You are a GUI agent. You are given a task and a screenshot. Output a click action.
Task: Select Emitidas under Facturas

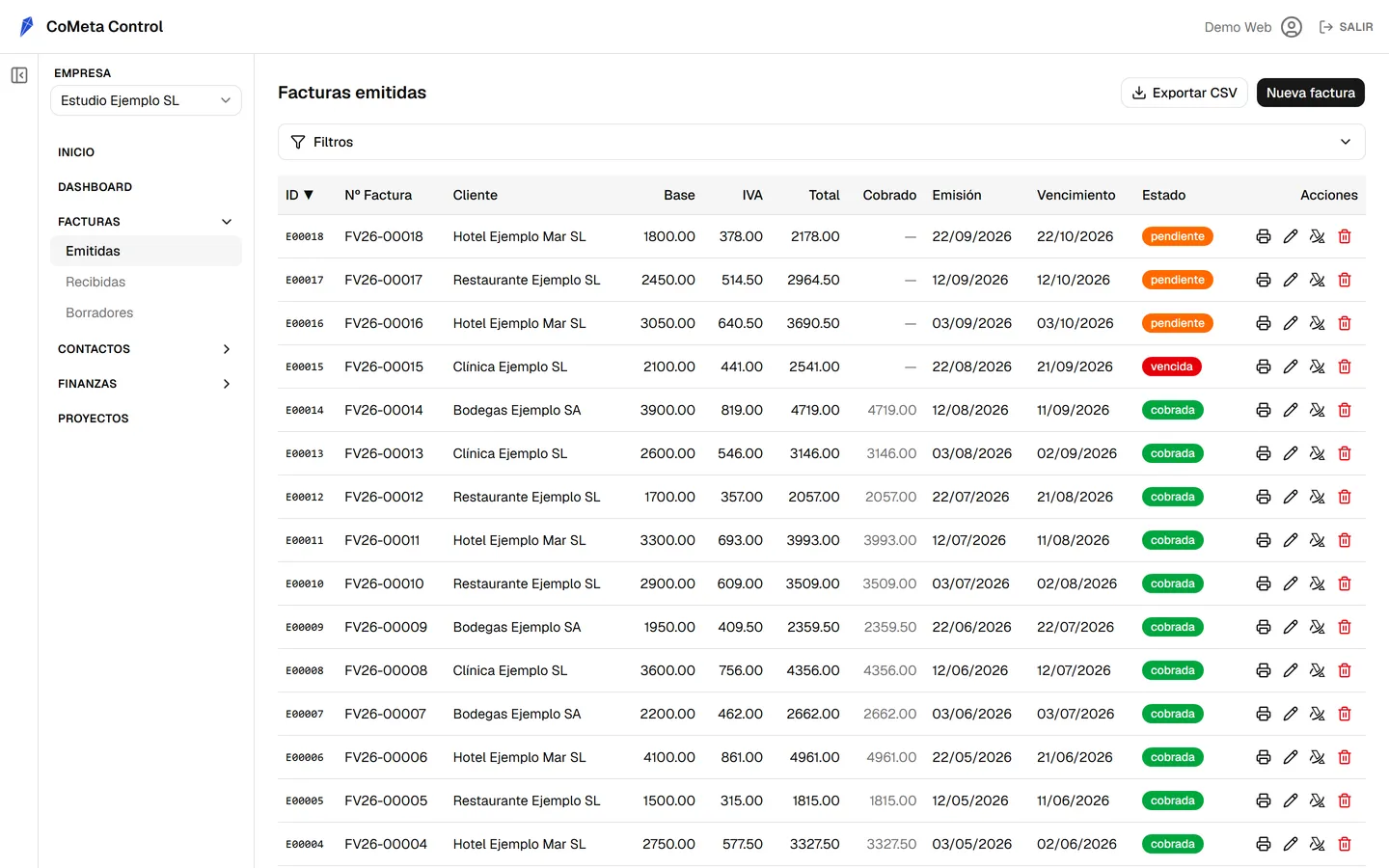[x=146, y=251]
